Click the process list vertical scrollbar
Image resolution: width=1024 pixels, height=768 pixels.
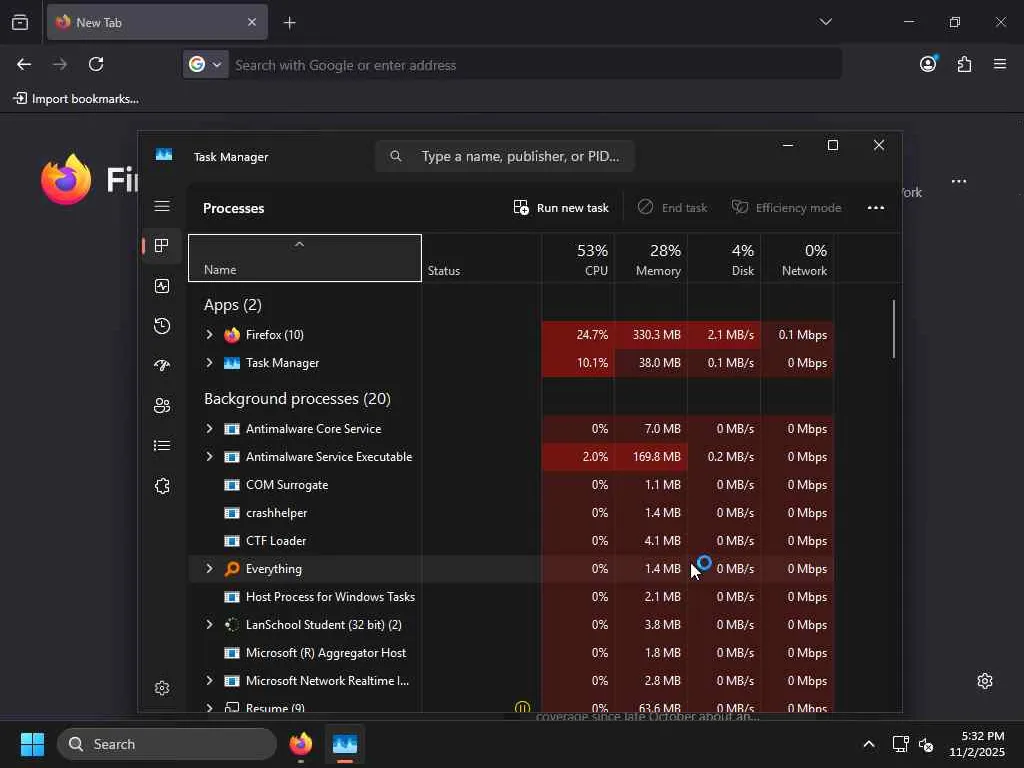(x=893, y=328)
